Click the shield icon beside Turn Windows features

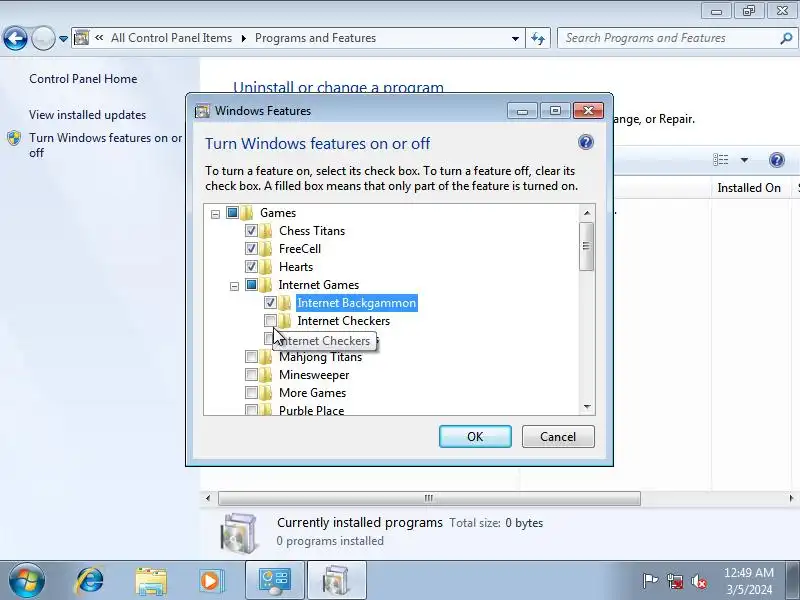pos(14,138)
